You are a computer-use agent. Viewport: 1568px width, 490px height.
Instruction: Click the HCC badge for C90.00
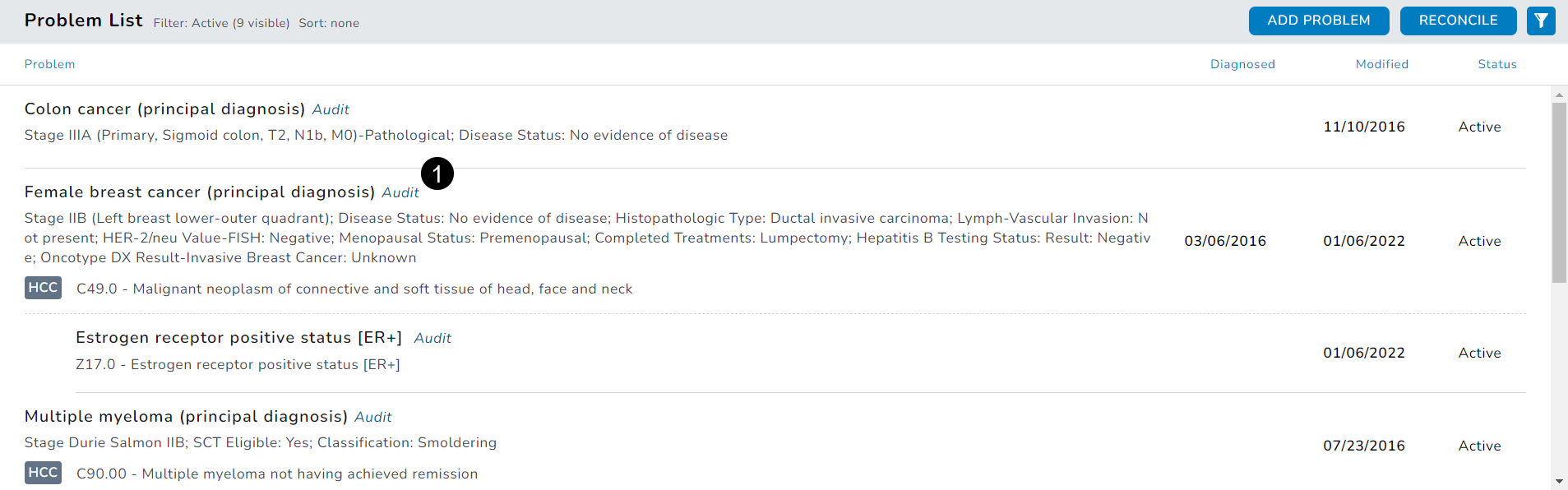click(x=43, y=473)
